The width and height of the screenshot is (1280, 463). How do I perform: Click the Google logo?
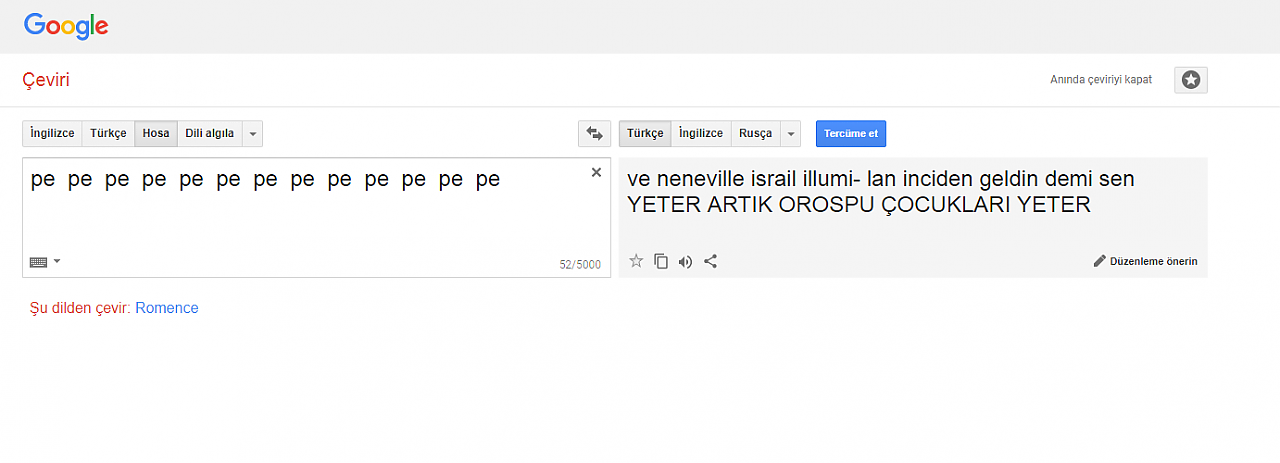pyautogui.click(x=66, y=26)
